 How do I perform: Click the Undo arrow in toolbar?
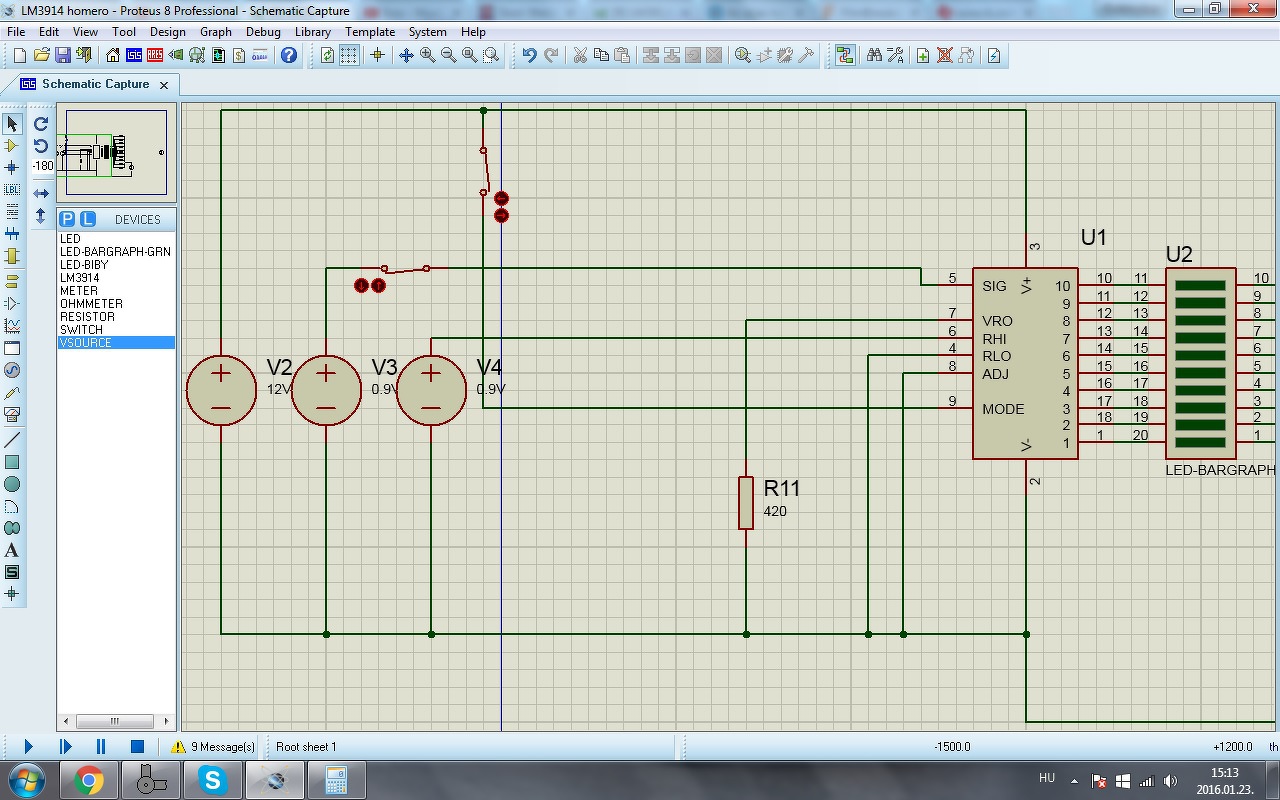529,56
